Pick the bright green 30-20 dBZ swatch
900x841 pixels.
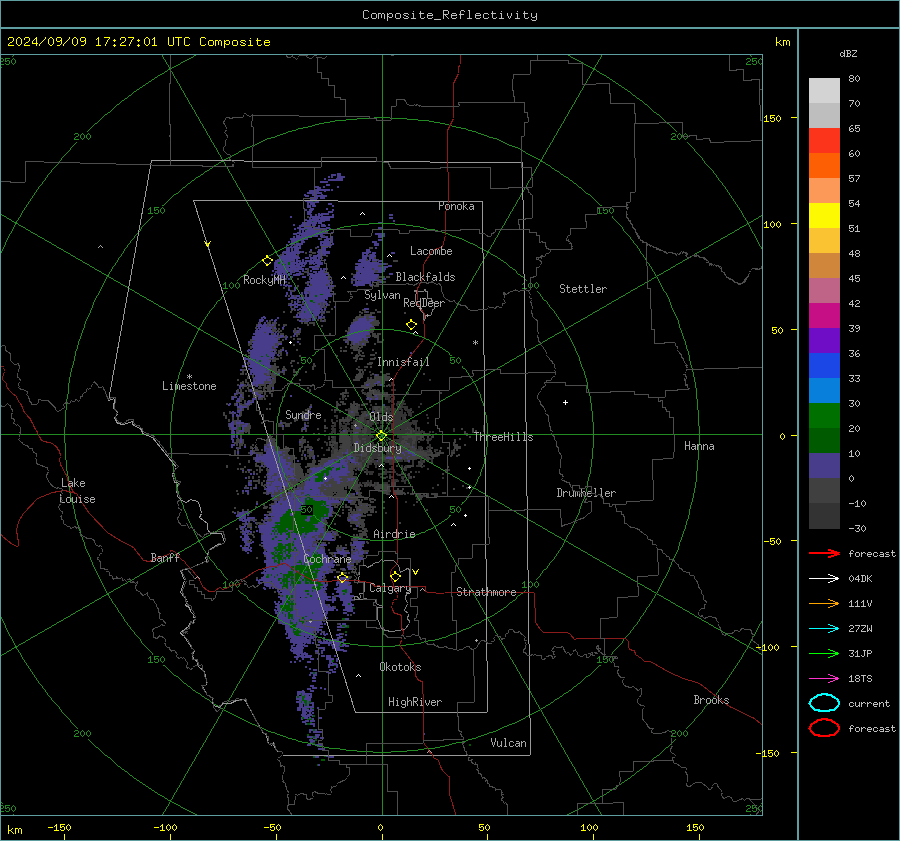click(824, 416)
